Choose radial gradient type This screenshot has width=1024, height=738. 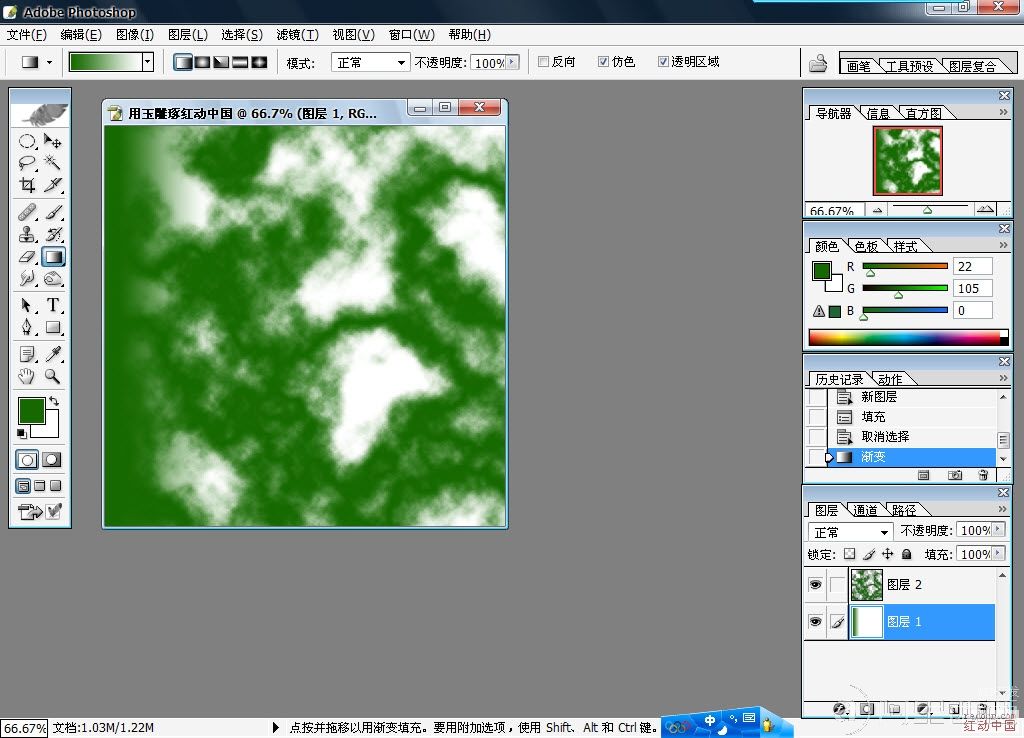[x=202, y=62]
